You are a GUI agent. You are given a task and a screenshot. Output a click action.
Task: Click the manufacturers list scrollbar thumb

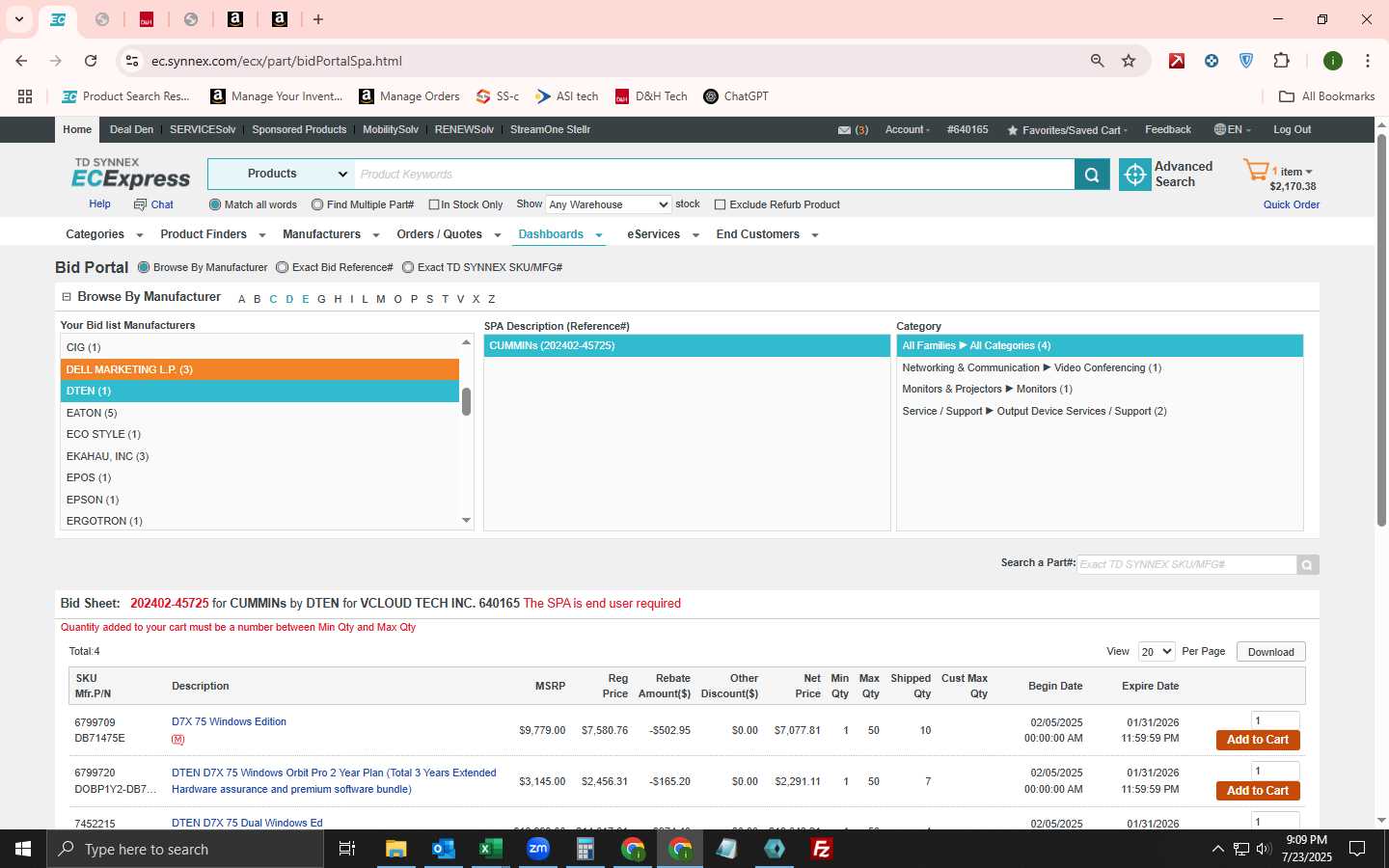466,402
